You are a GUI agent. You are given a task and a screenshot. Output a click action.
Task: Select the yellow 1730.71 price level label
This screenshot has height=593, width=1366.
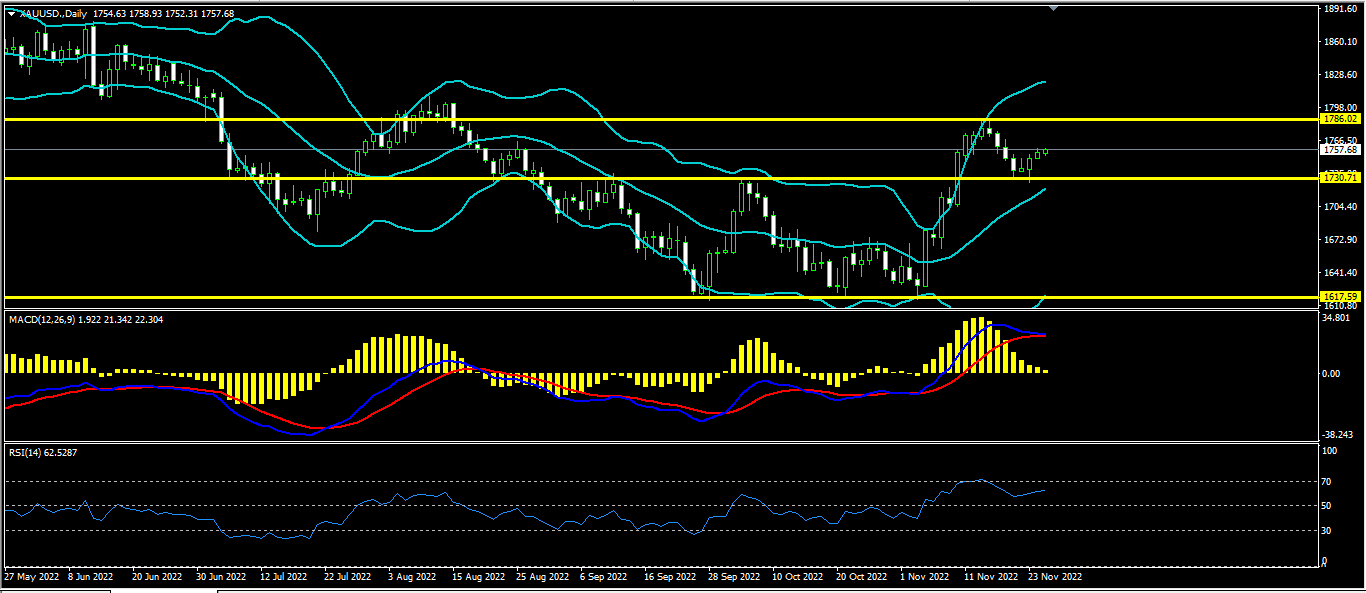click(1339, 178)
